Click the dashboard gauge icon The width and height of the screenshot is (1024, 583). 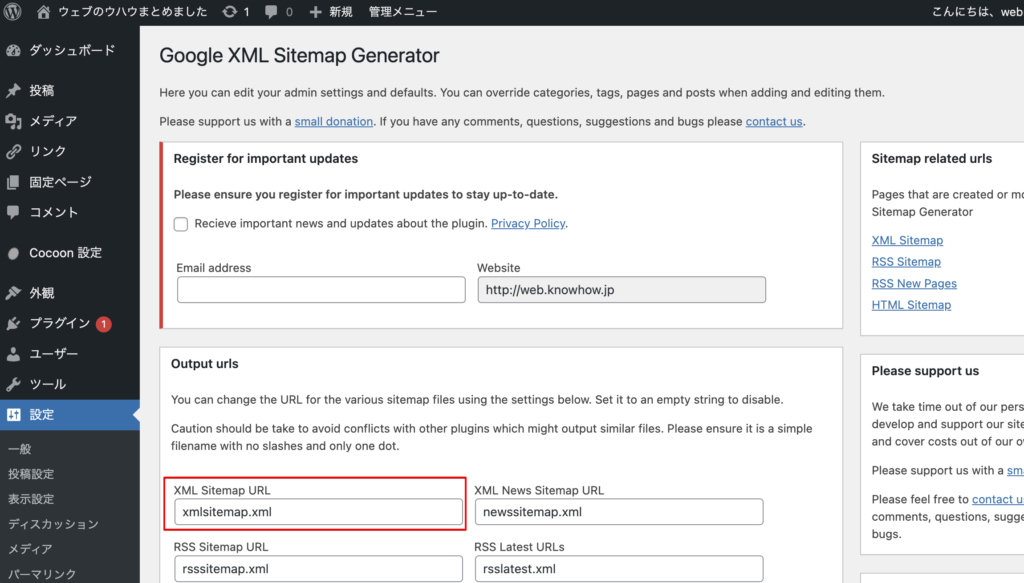13,50
